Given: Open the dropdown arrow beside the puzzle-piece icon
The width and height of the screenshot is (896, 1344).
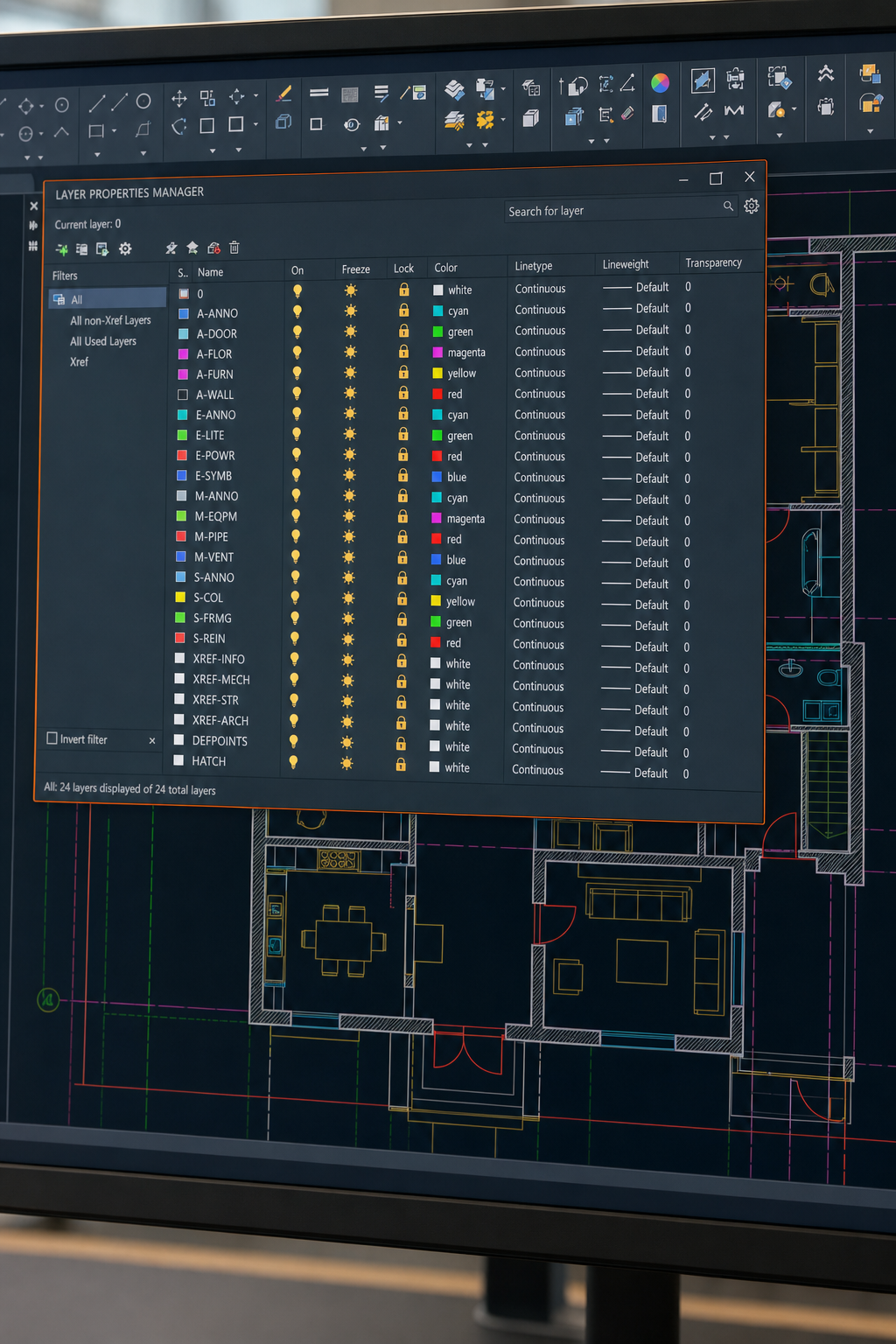Looking at the screenshot, I should pyautogui.click(x=503, y=119).
